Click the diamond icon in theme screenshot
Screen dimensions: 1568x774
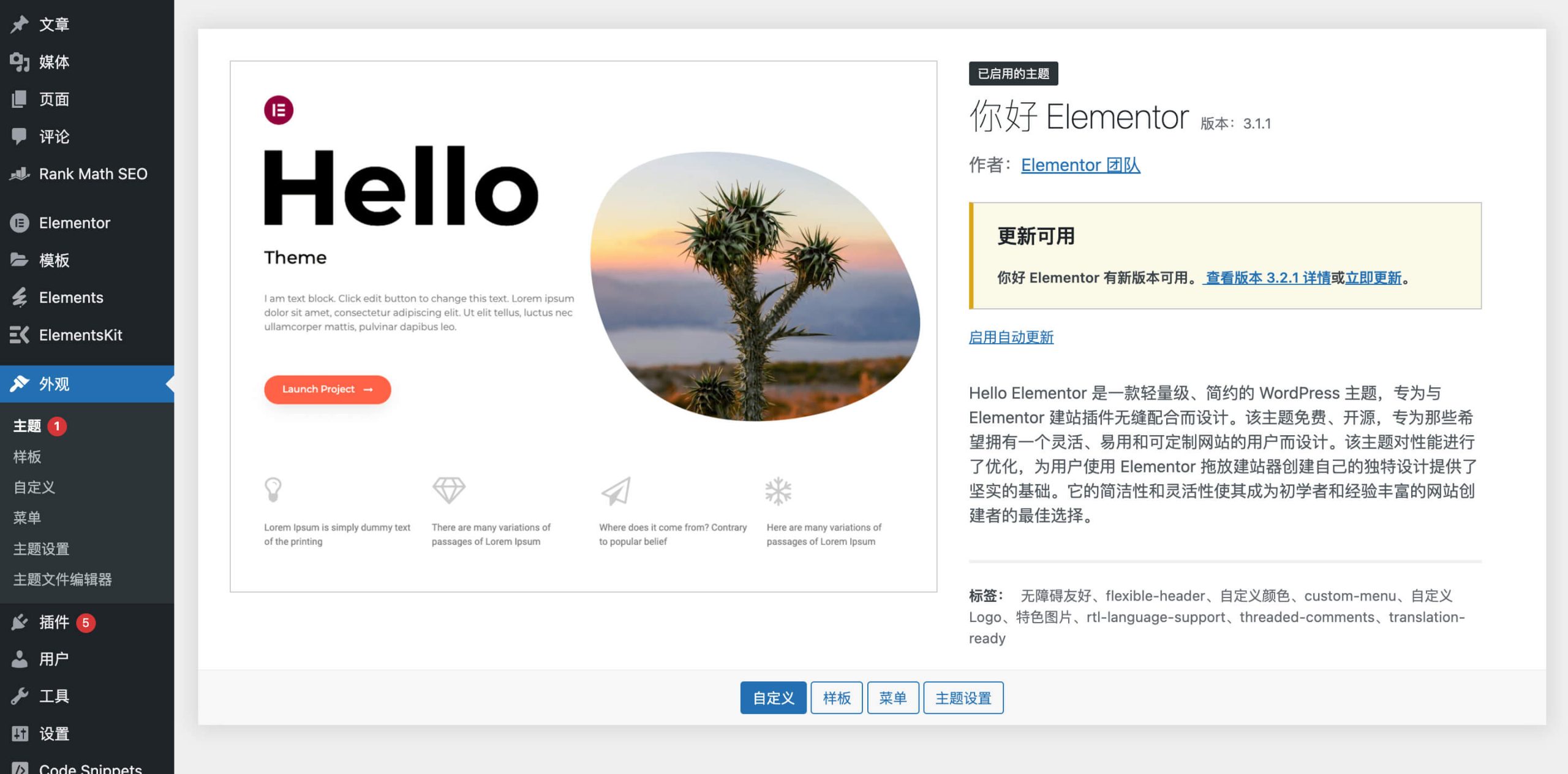click(x=448, y=490)
